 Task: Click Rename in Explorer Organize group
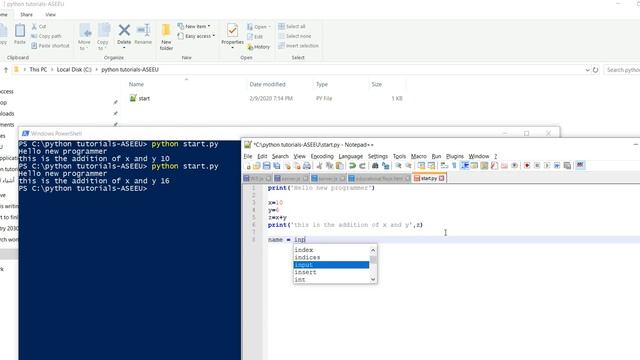point(143,34)
